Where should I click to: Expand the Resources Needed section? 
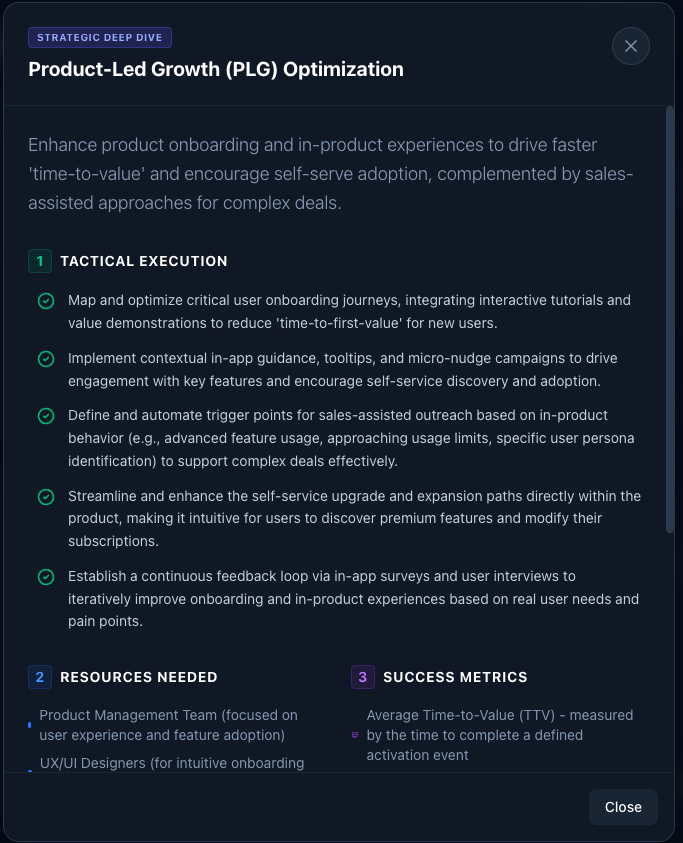pos(138,677)
